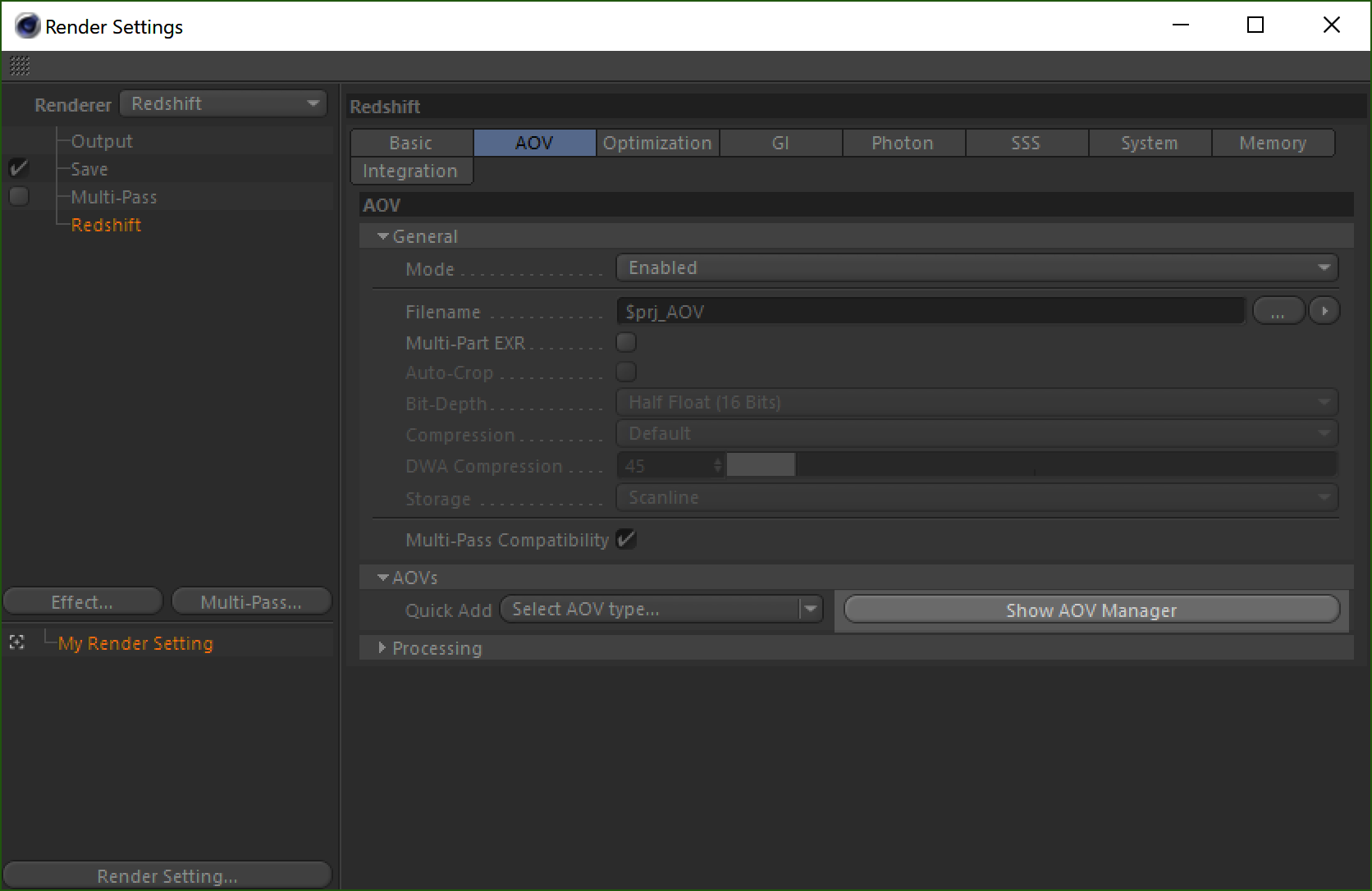
Task: Click the Render Setting... button
Action: pyautogui.click(x=167, y=875)
